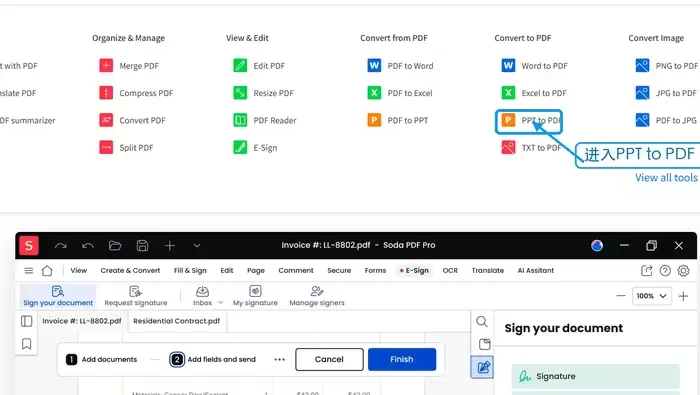
Task: Open the Resize PDF tool
Action: pyautogui.click(x=263, y=93)
